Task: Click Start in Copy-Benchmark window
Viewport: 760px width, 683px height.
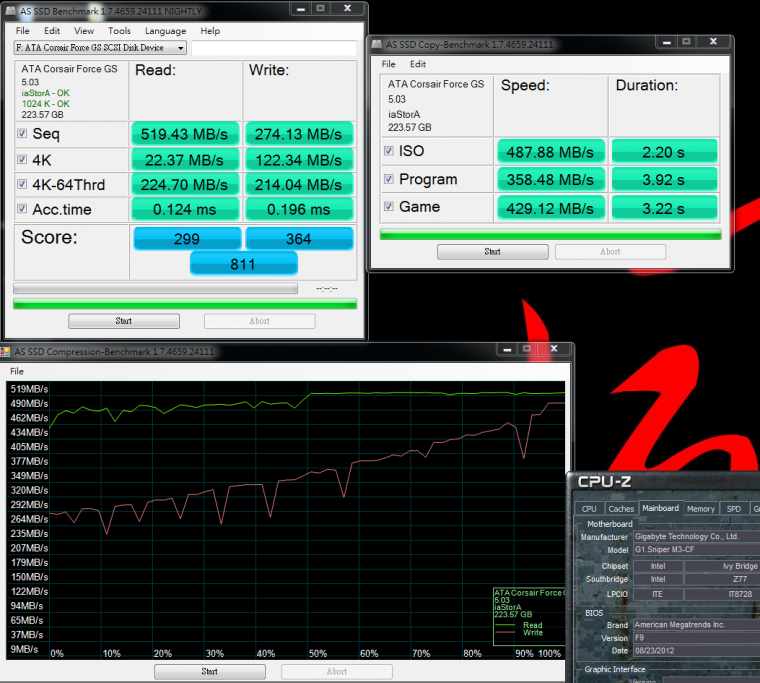Action: tap(492, 252)
